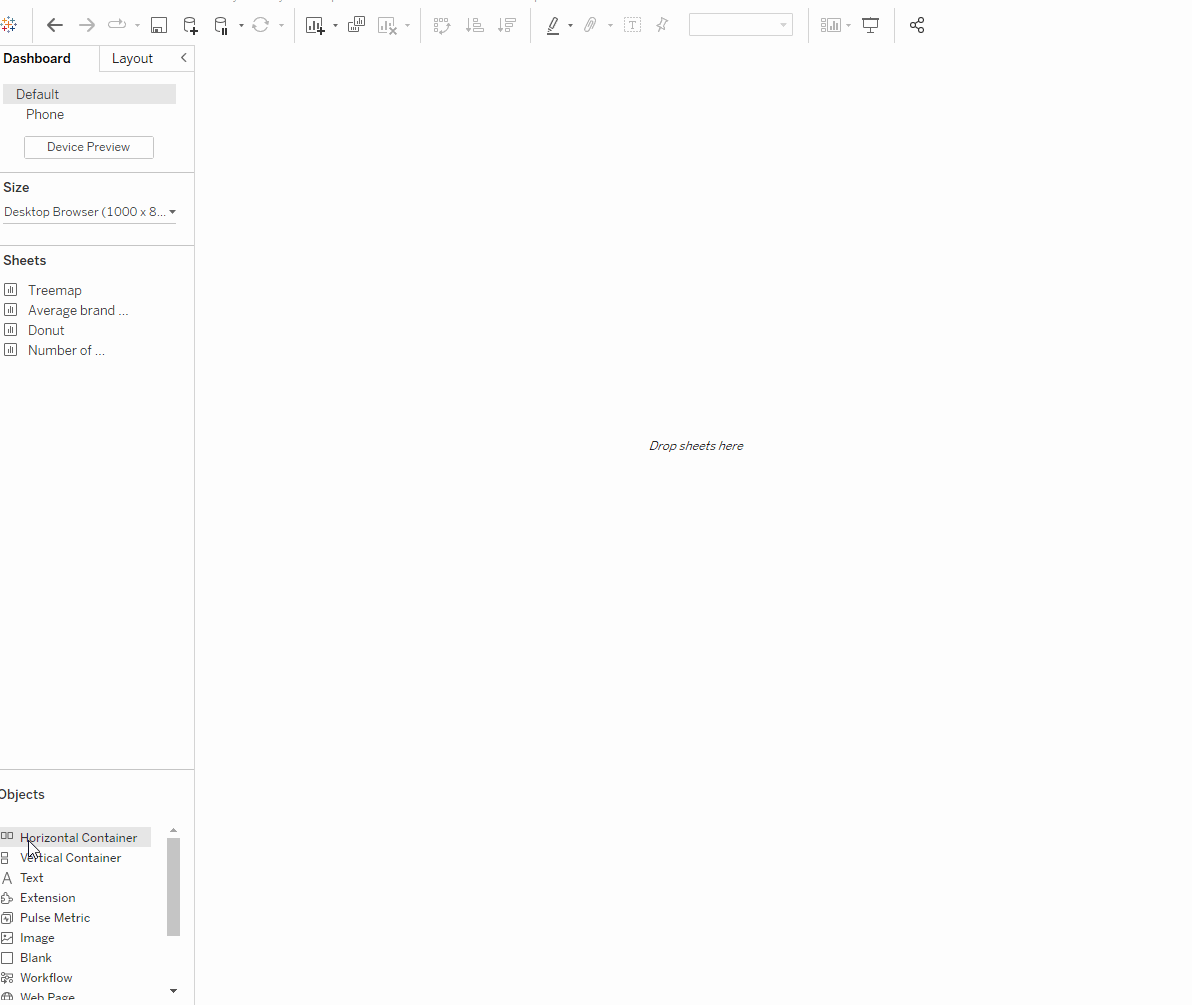Open the Clear Sheet dropdown arrow
1192x1005 pixels.
[407, 26]
